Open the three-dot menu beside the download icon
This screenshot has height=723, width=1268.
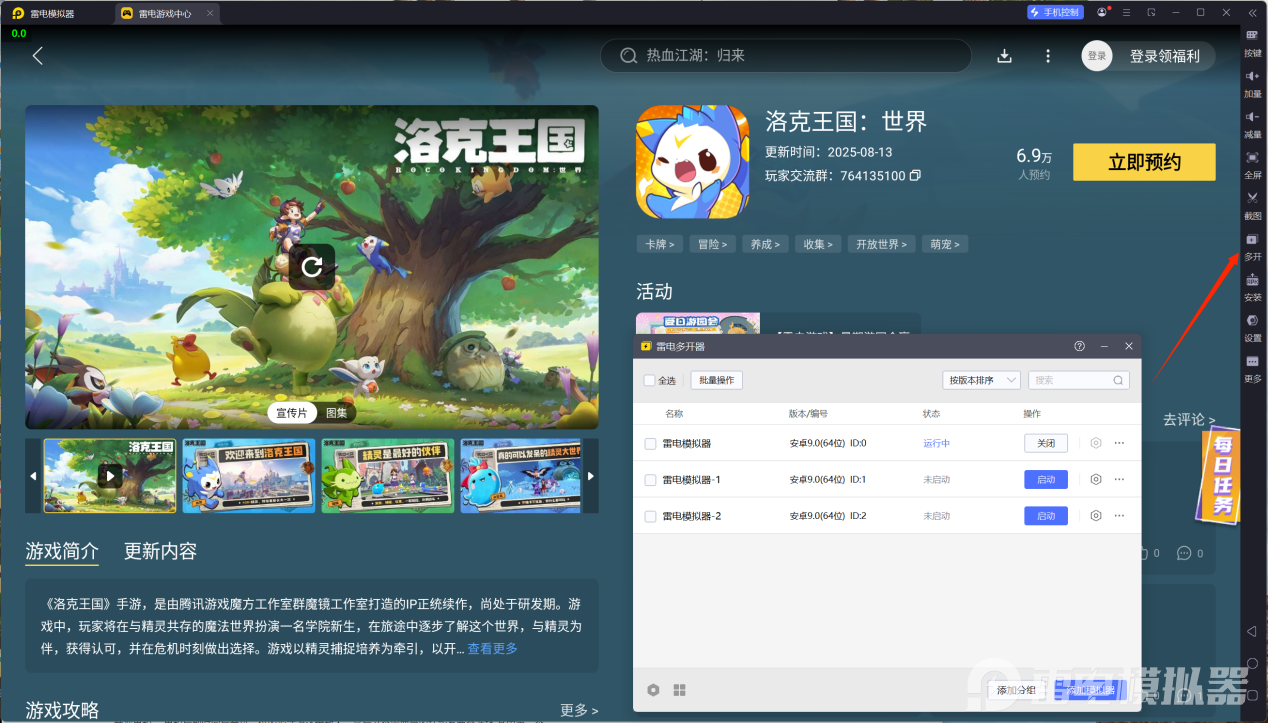click(x=1048, y=56)
